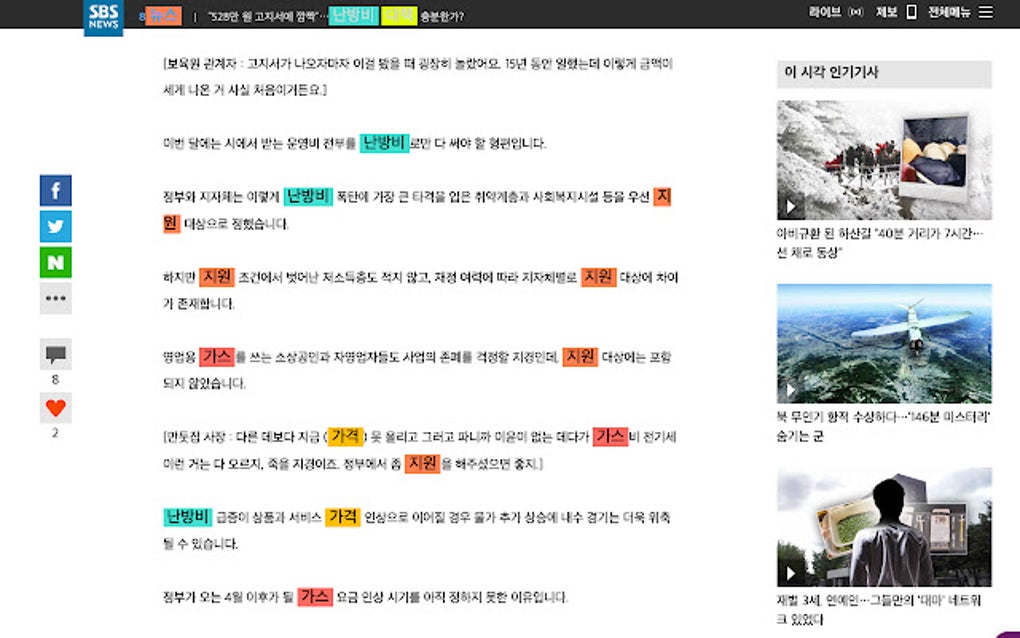Screen dimensions: 1020x638
Task: Like the article with the heart icon
Action: 55,407
